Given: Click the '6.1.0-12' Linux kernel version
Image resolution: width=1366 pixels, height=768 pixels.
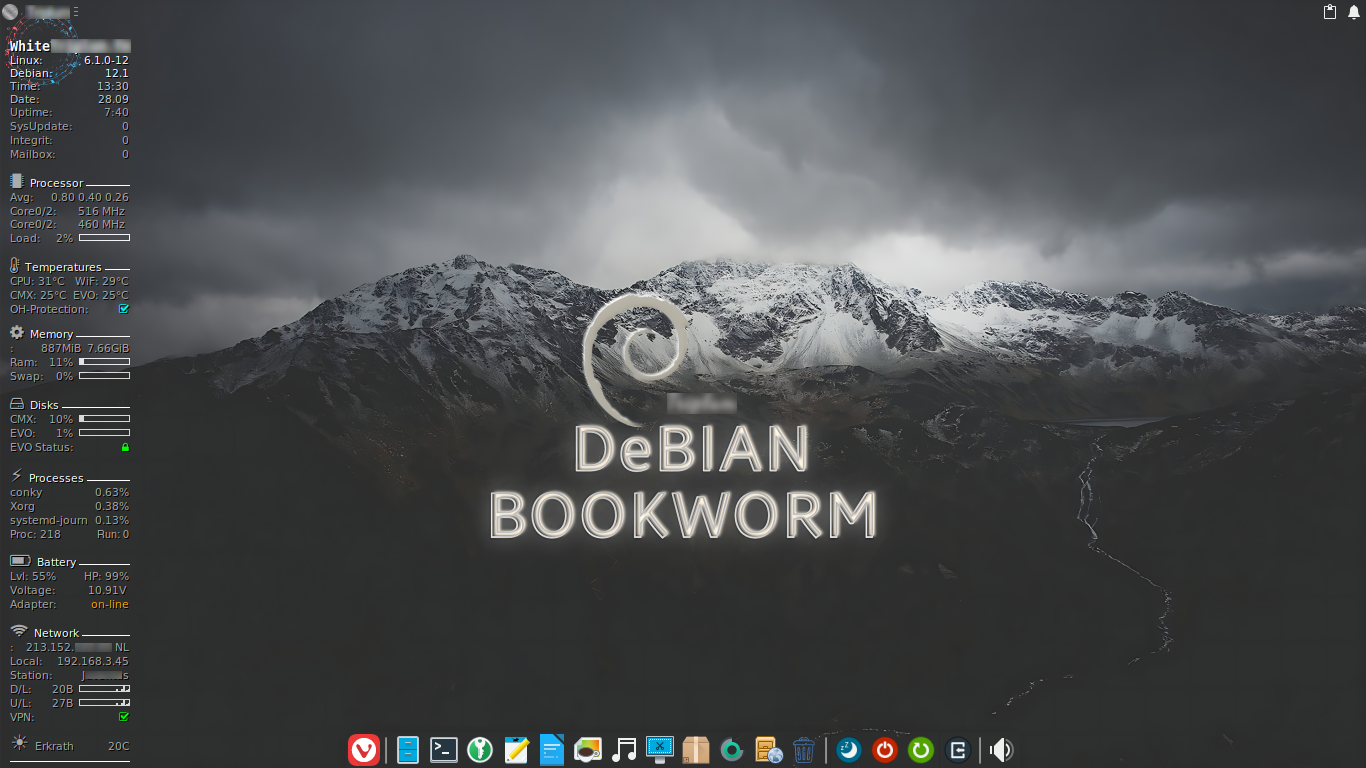Looking at the screenshot, I should pos(106,60).
